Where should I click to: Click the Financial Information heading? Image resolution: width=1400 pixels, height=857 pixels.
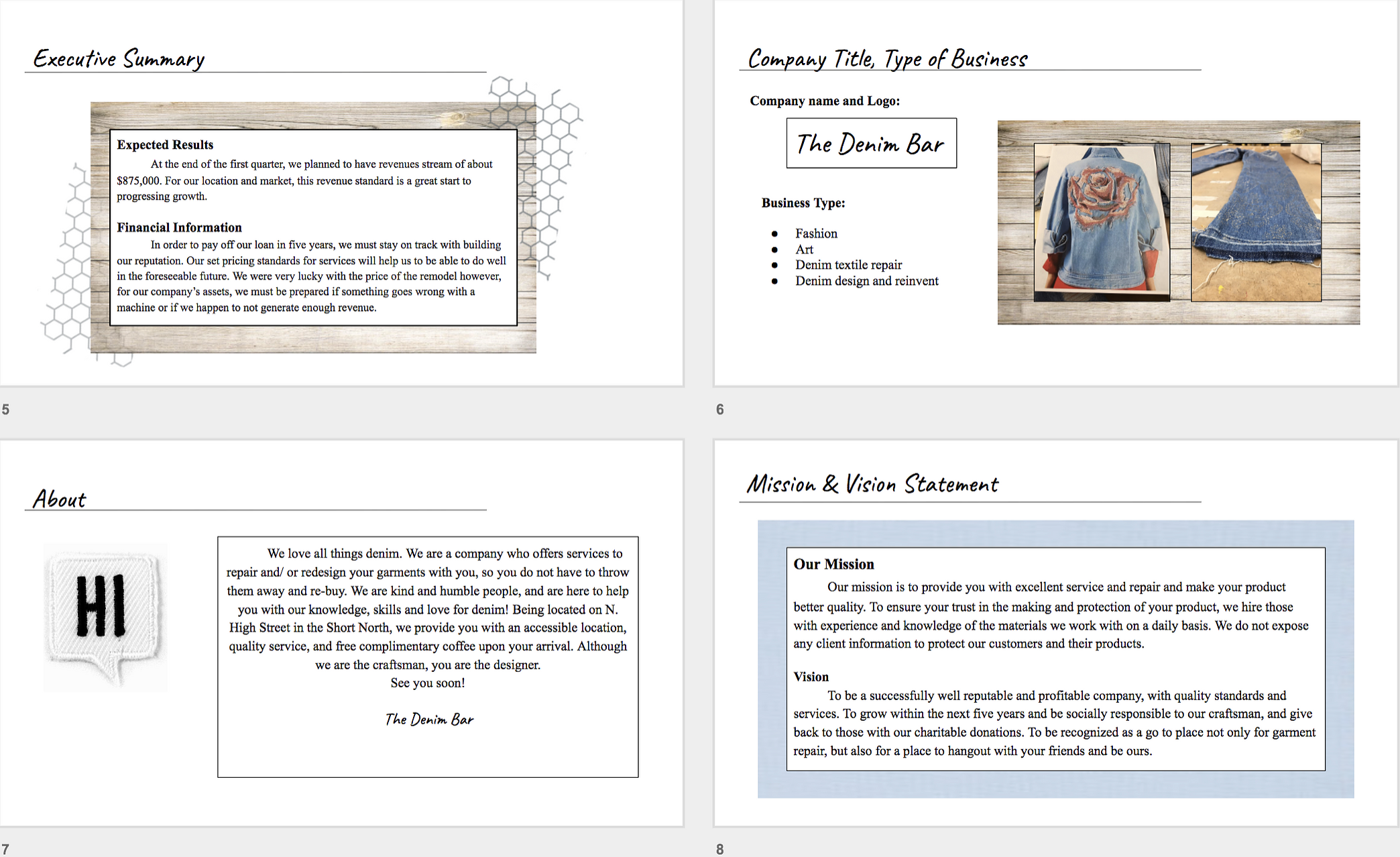coord(179,227)
